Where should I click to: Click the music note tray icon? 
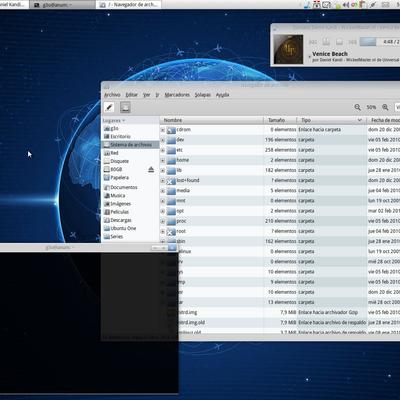coord(307,4)
